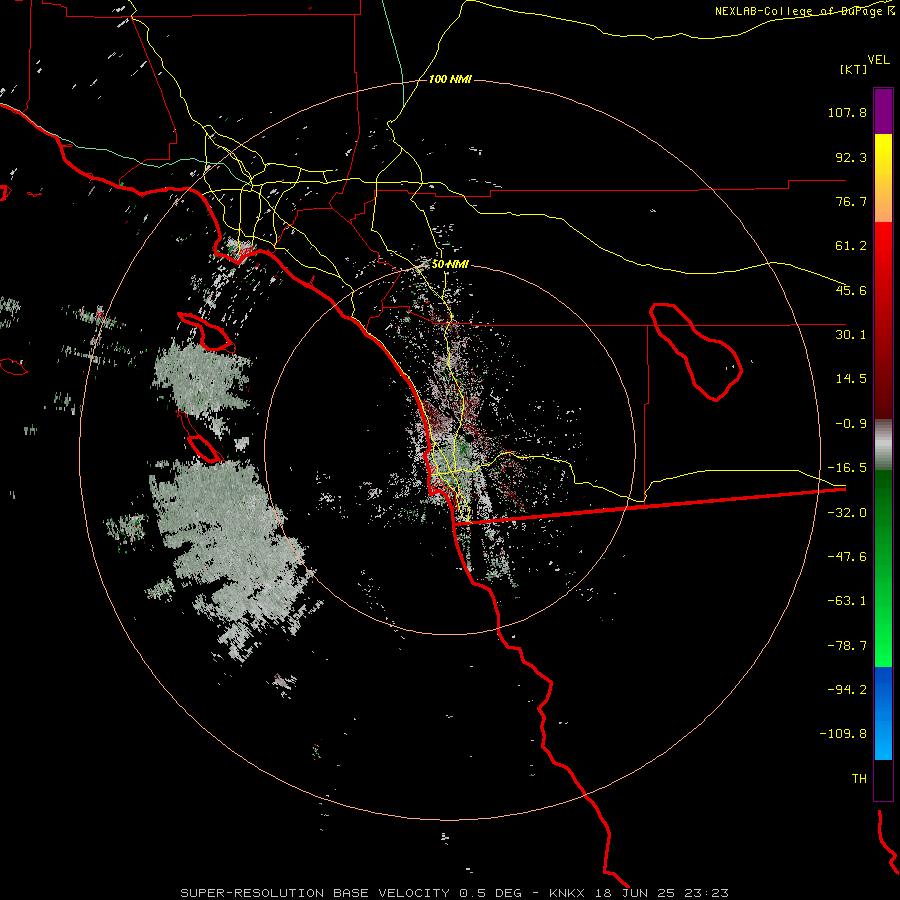Select the 30.1 velocity scale value

(851, 335)
